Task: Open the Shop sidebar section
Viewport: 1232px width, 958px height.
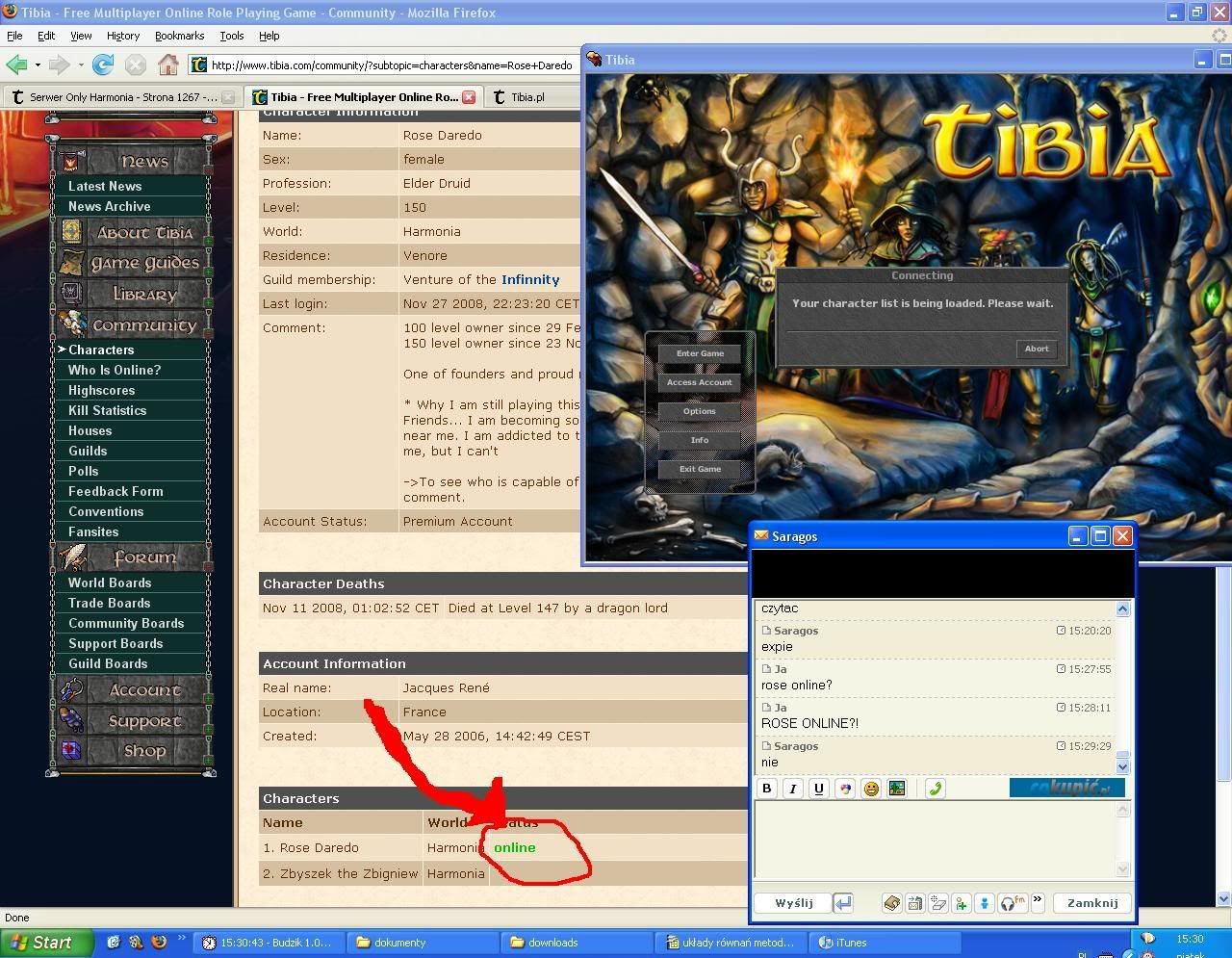Action: click(132, 751)
